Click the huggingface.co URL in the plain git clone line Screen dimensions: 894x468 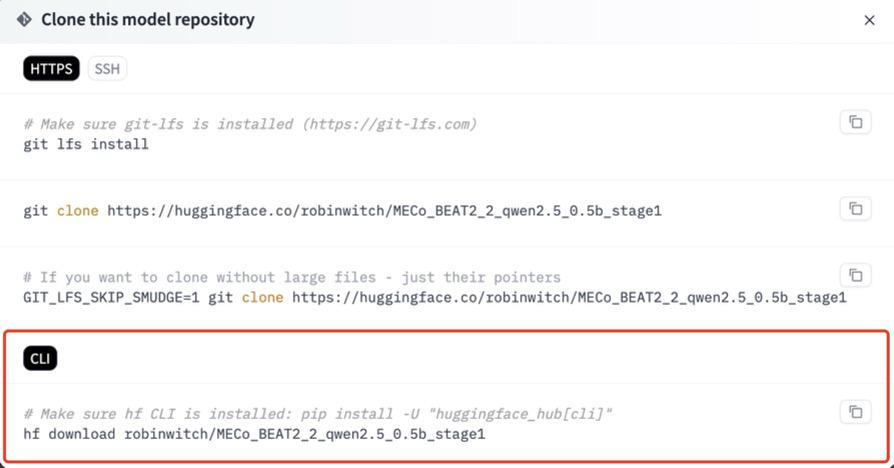pyautogui.click(x=384, y=211)
